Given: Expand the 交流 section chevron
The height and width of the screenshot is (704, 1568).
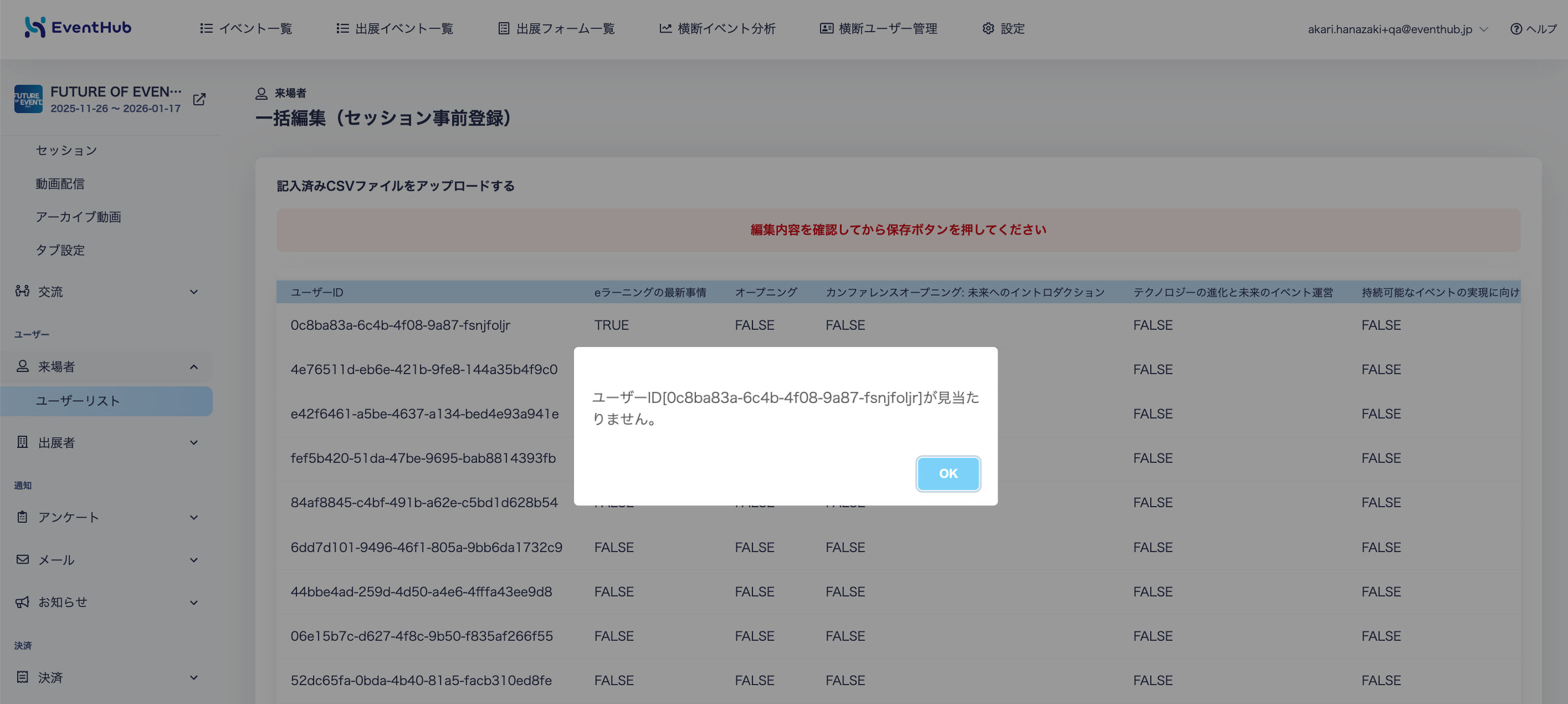Looking at the screenshot, I should 193,292.
